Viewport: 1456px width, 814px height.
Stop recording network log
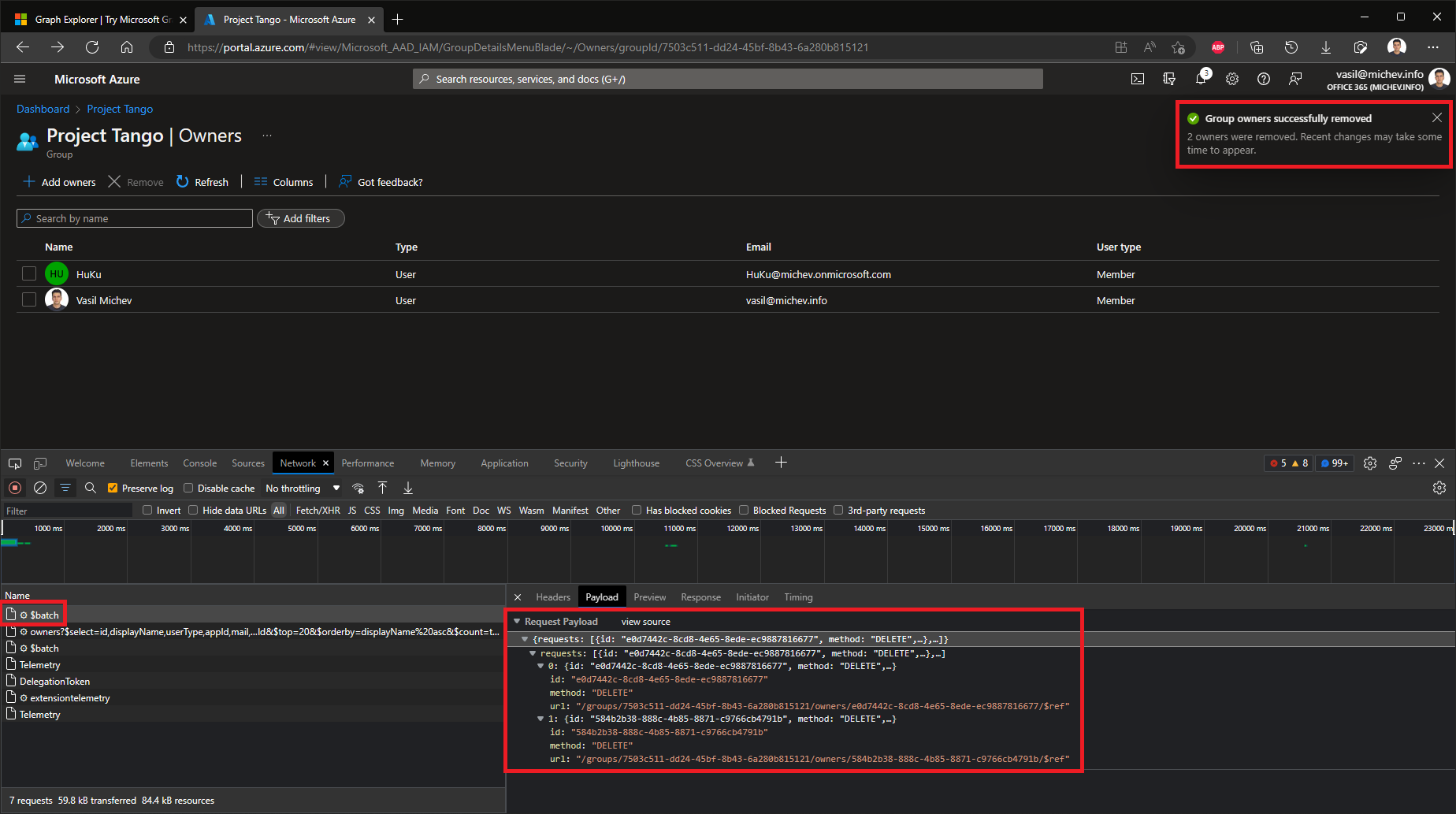(x=15, y=488)
